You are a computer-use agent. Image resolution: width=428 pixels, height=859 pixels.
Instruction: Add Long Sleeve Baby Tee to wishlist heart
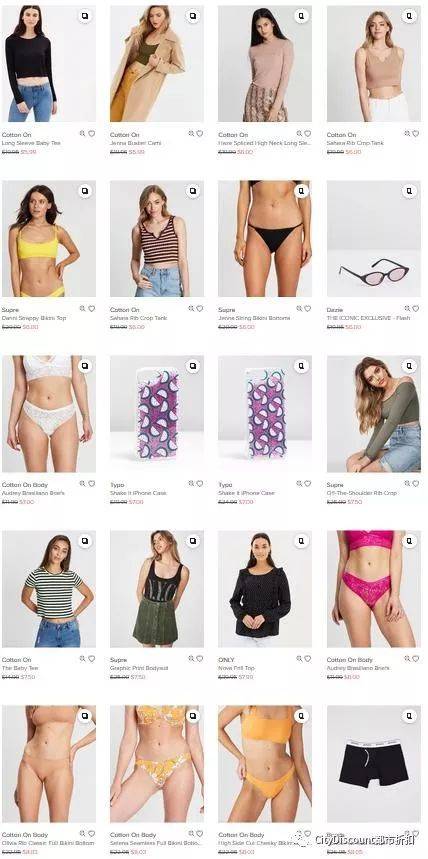point(92,133)
